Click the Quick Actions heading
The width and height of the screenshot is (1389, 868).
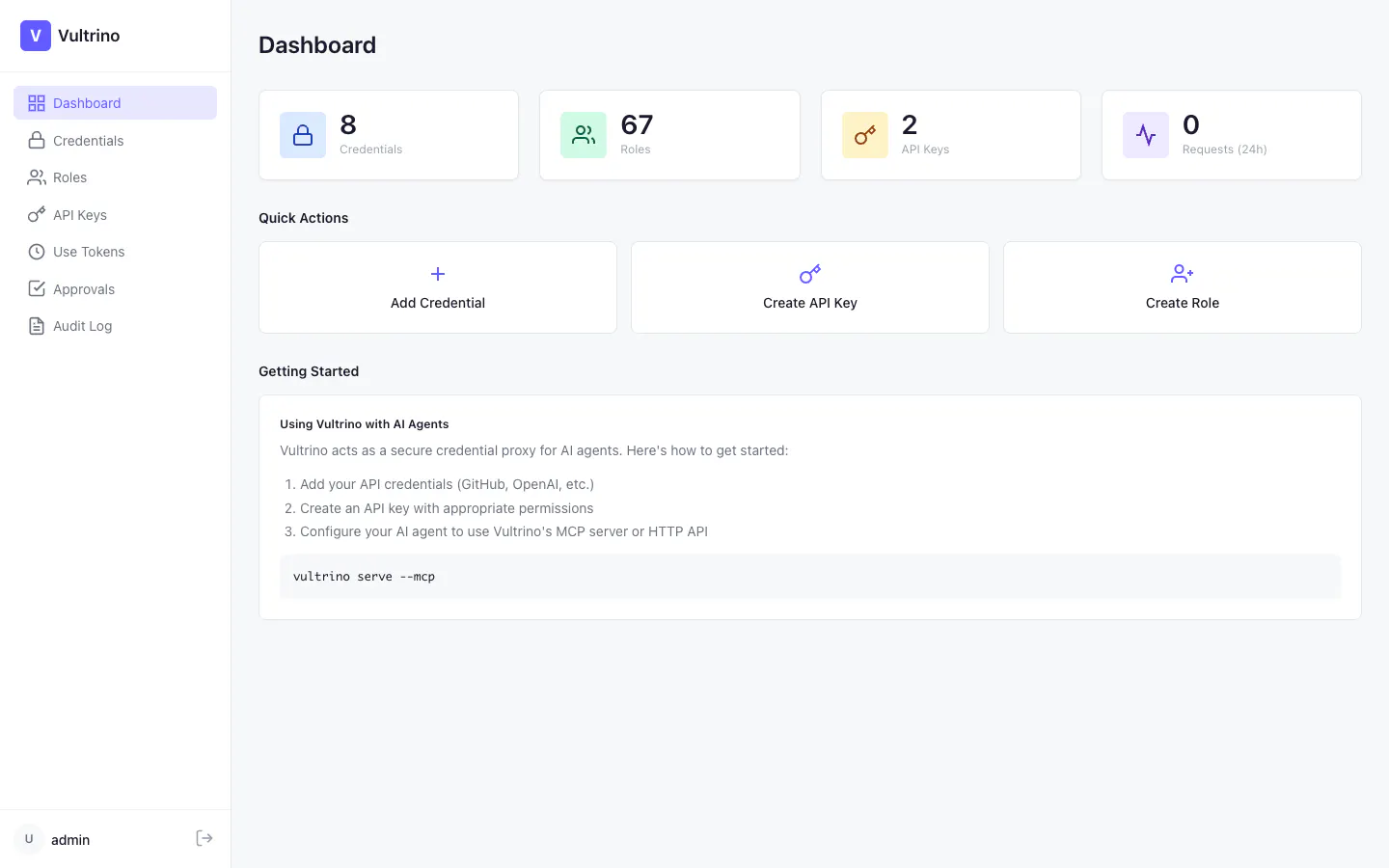click(x=304, y=218)
